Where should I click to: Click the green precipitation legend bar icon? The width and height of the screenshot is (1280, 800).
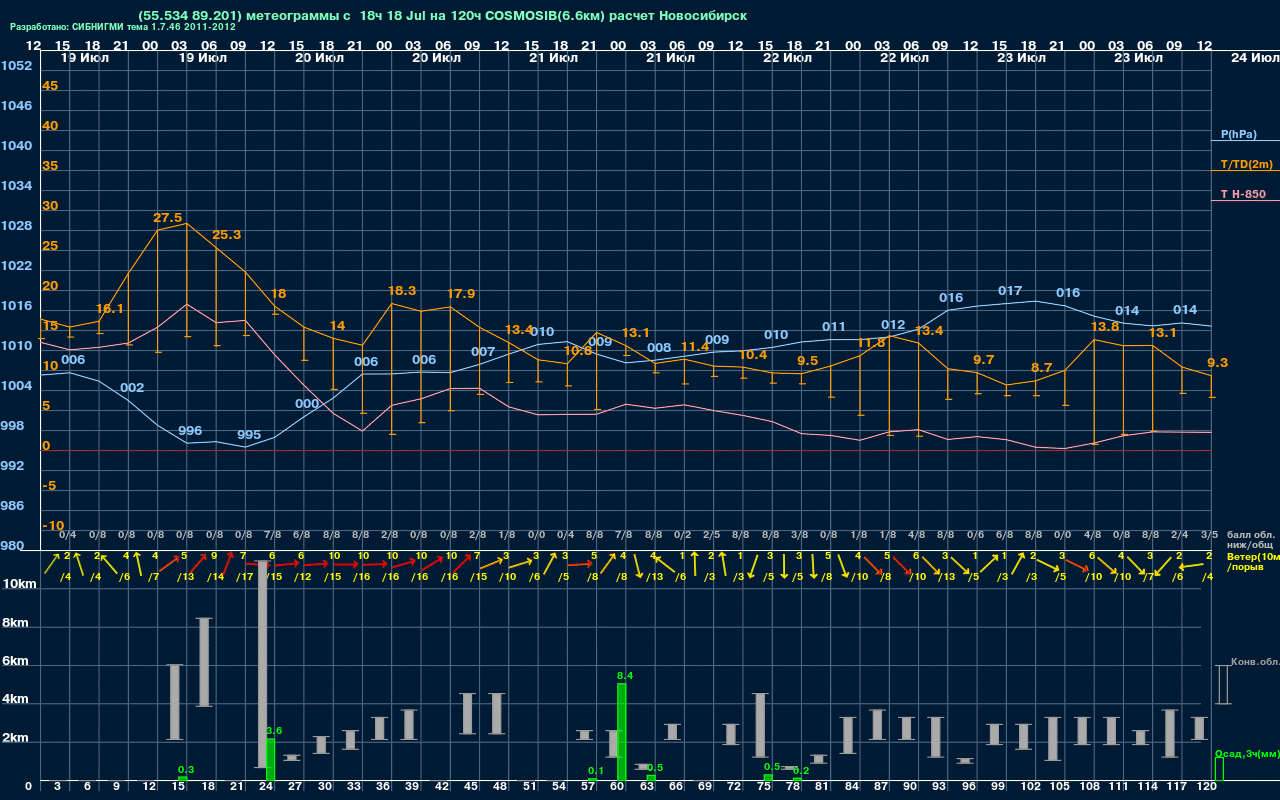tap(1219, 769)
